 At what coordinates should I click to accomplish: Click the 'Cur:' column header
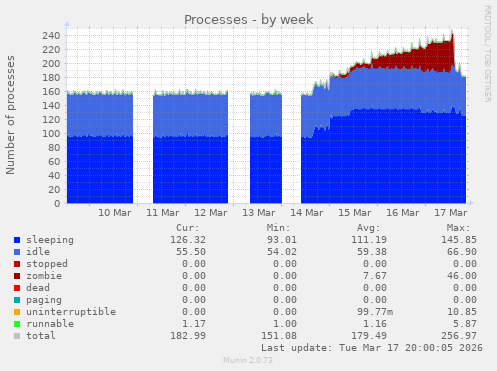point(188,228)
